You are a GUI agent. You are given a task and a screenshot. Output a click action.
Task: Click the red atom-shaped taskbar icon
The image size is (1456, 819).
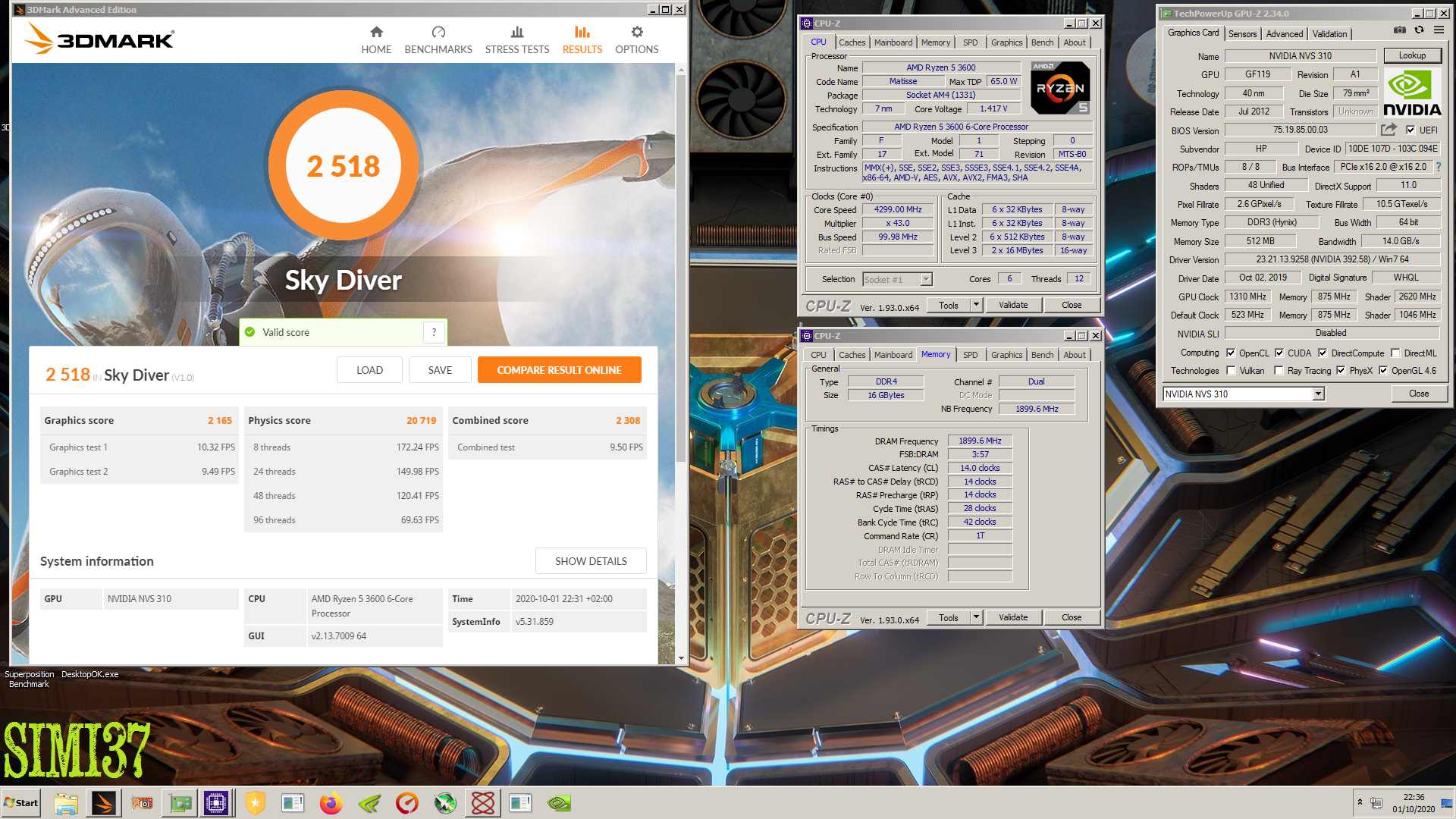(483, 803)
